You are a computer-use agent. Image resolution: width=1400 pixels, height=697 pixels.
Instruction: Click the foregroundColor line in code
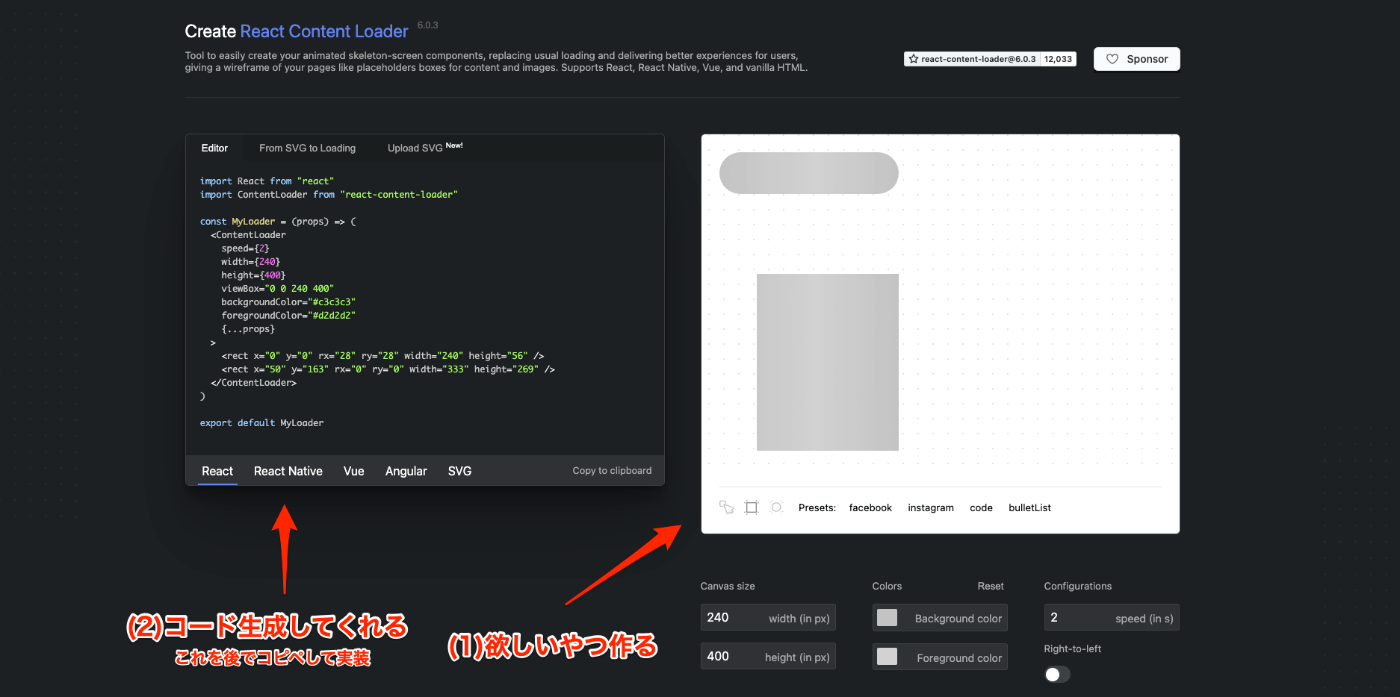pyautogui.click(x=289, y=315)
